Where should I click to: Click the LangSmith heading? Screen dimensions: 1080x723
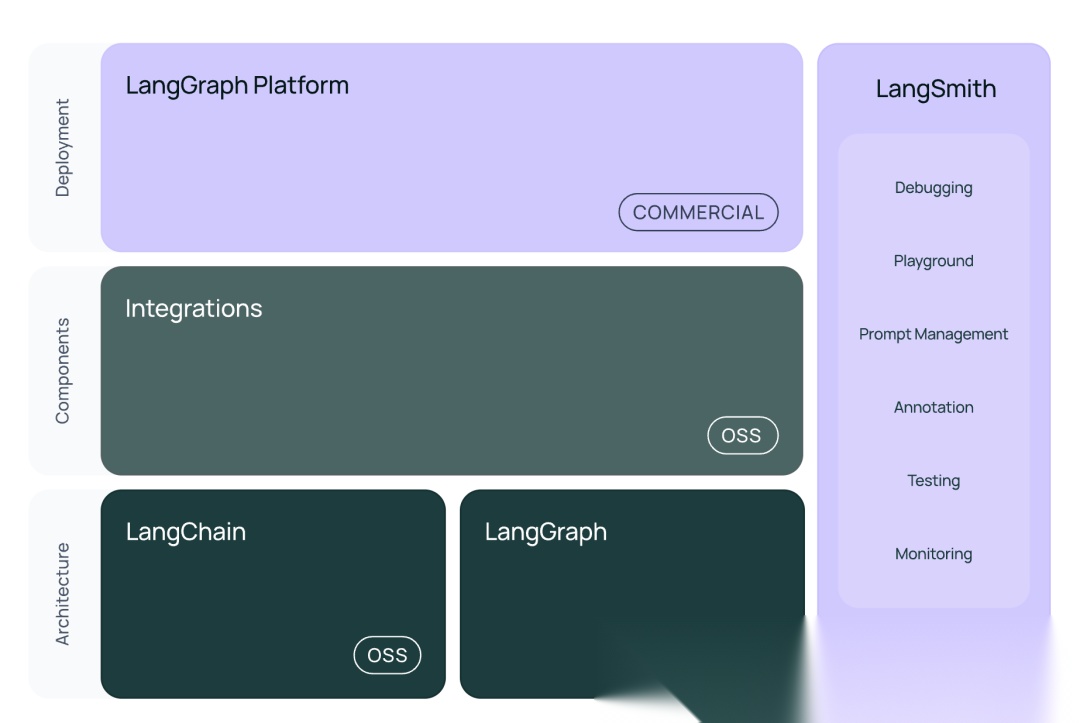click(935, 89)
